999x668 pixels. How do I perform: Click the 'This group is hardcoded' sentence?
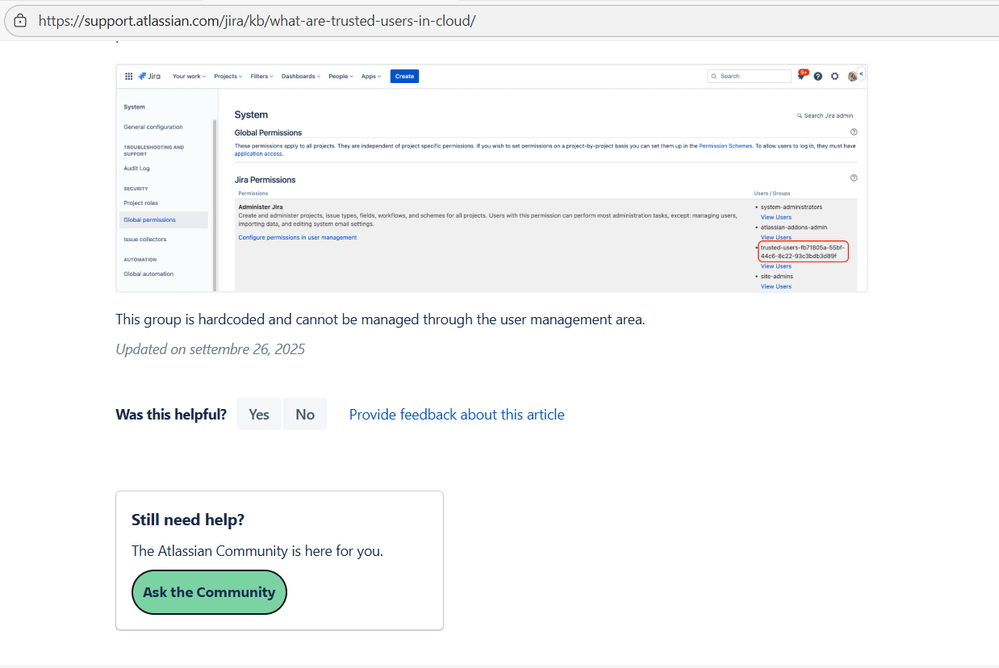(380, 319)
